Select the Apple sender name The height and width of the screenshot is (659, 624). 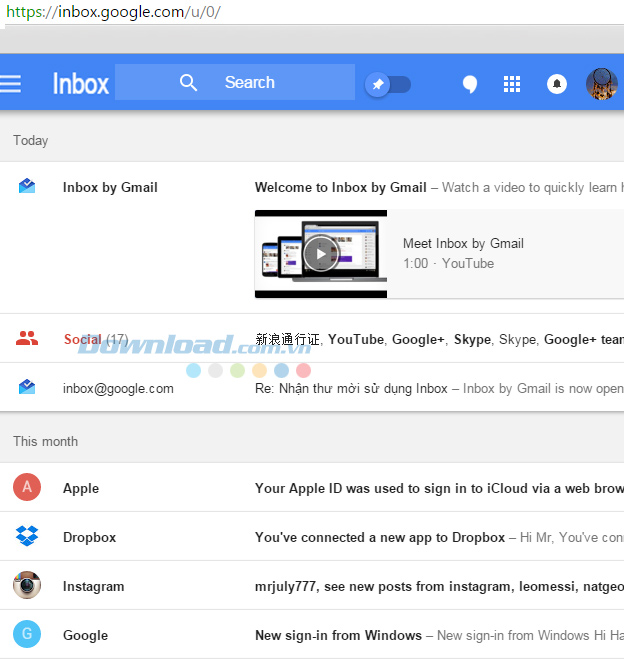(81, 488)
